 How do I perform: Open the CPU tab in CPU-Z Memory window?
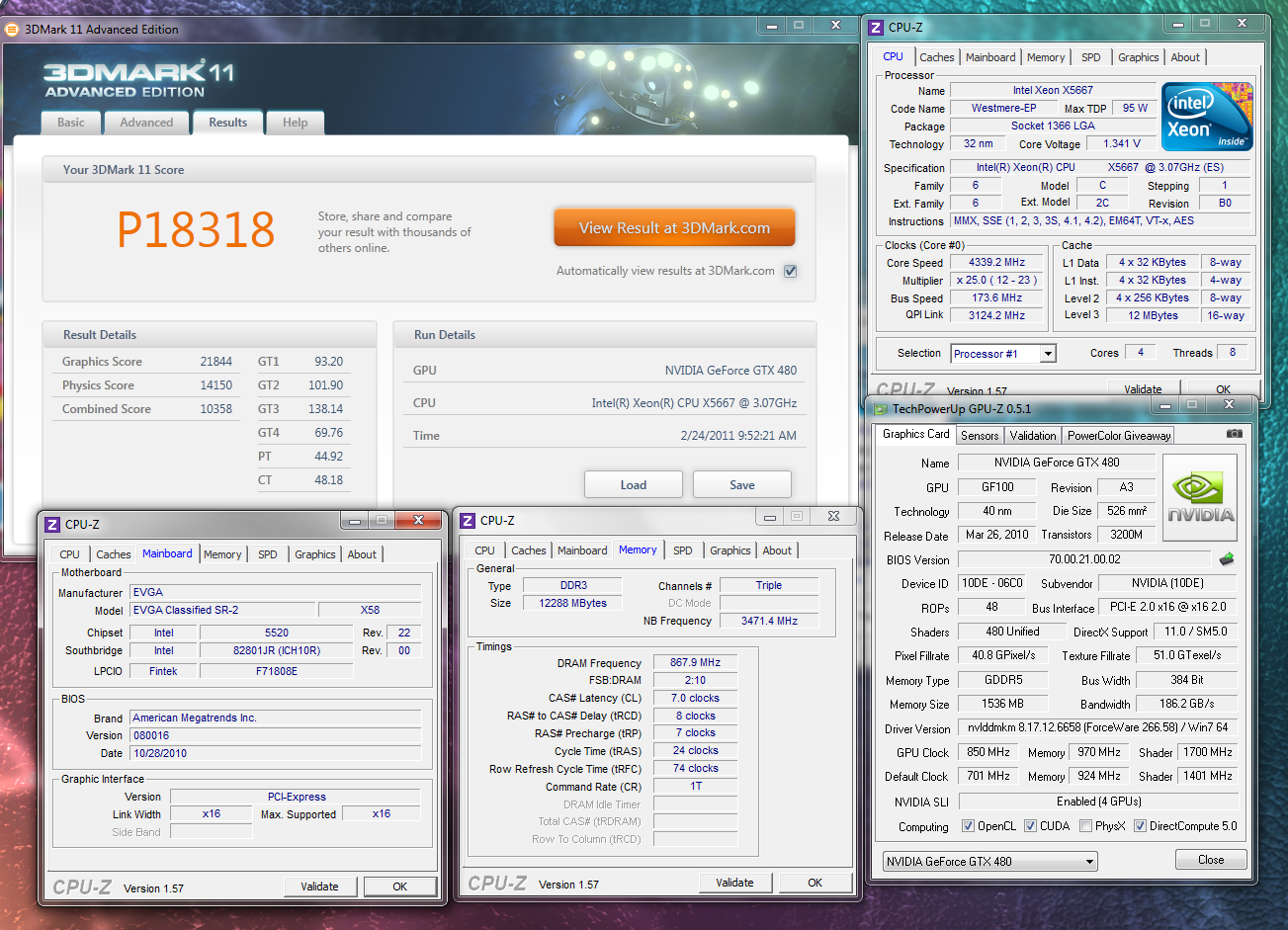click(484, 550)
